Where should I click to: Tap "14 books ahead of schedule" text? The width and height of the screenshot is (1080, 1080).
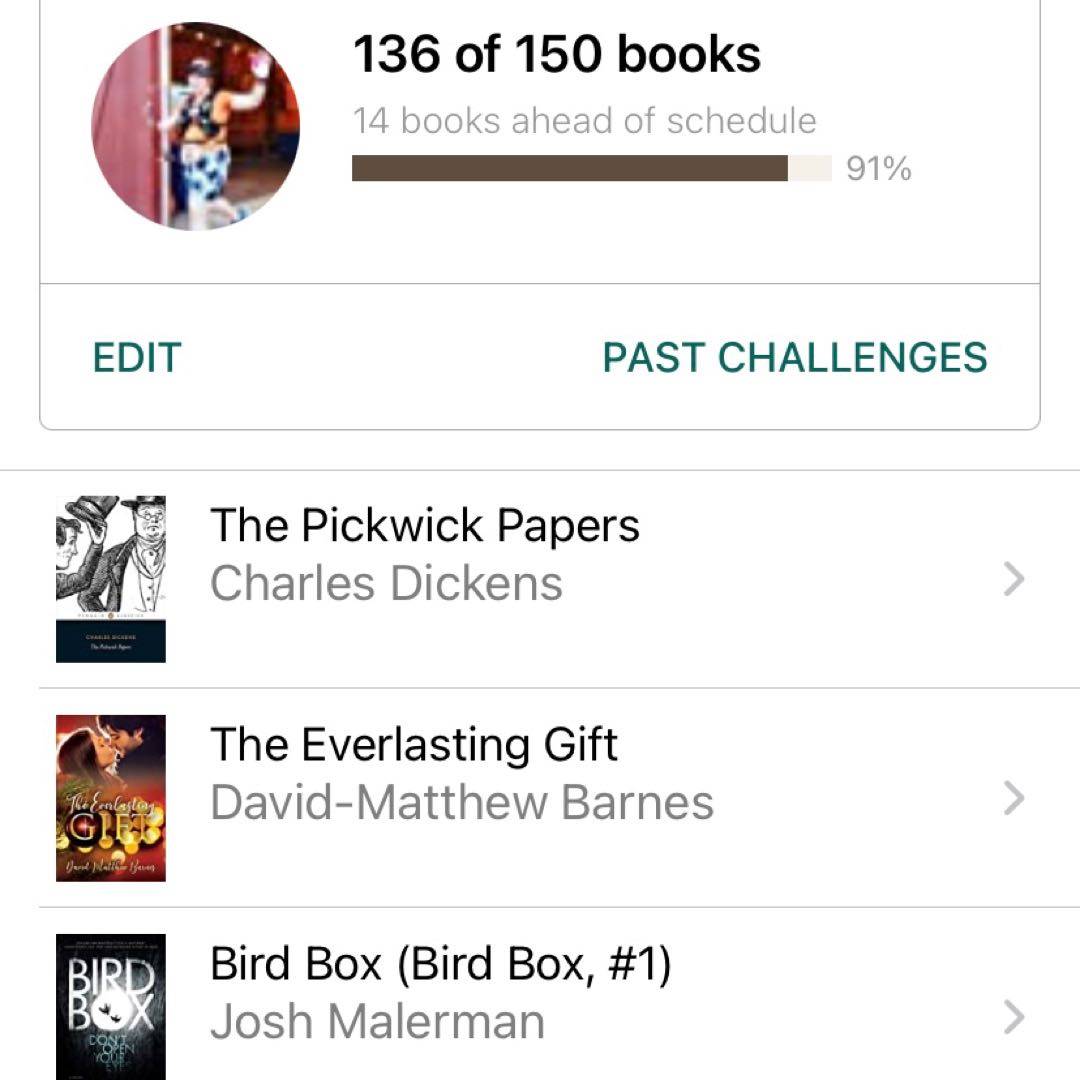[x=584, y=121]
